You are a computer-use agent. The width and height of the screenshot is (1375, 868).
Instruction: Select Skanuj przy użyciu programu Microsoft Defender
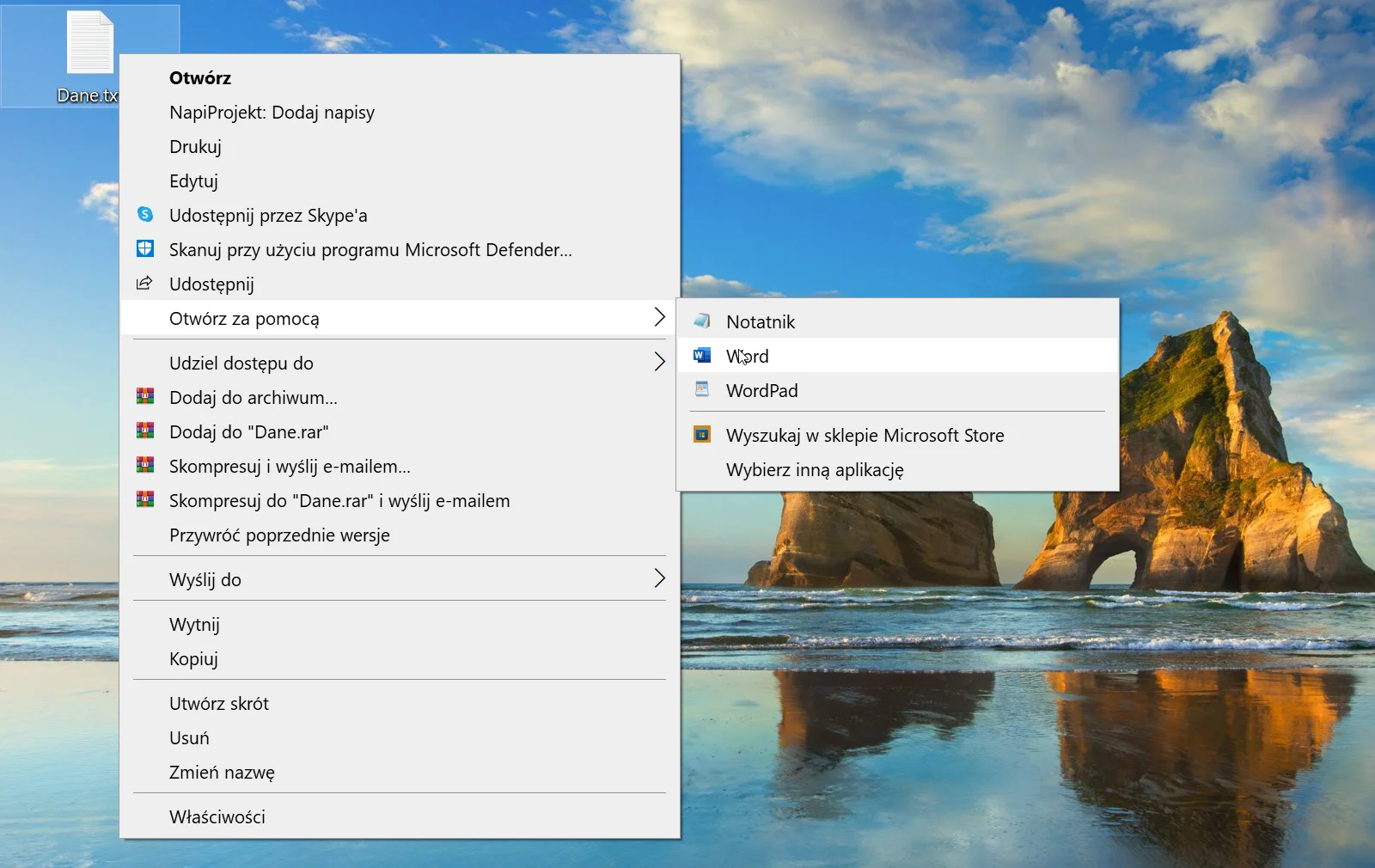coord(400,250)
